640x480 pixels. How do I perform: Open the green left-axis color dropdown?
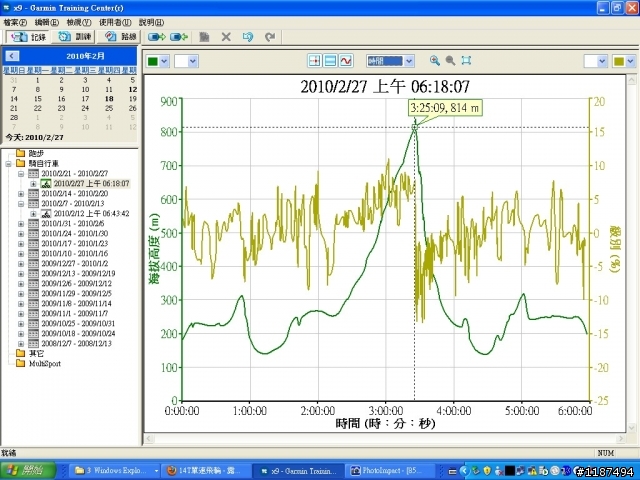click(158, 61)
